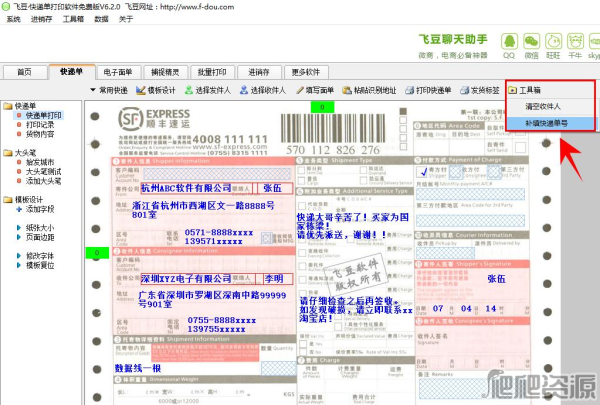Click the sender contact field 张伍
This screenshot has height=405, width=600.
coord(272,188)
